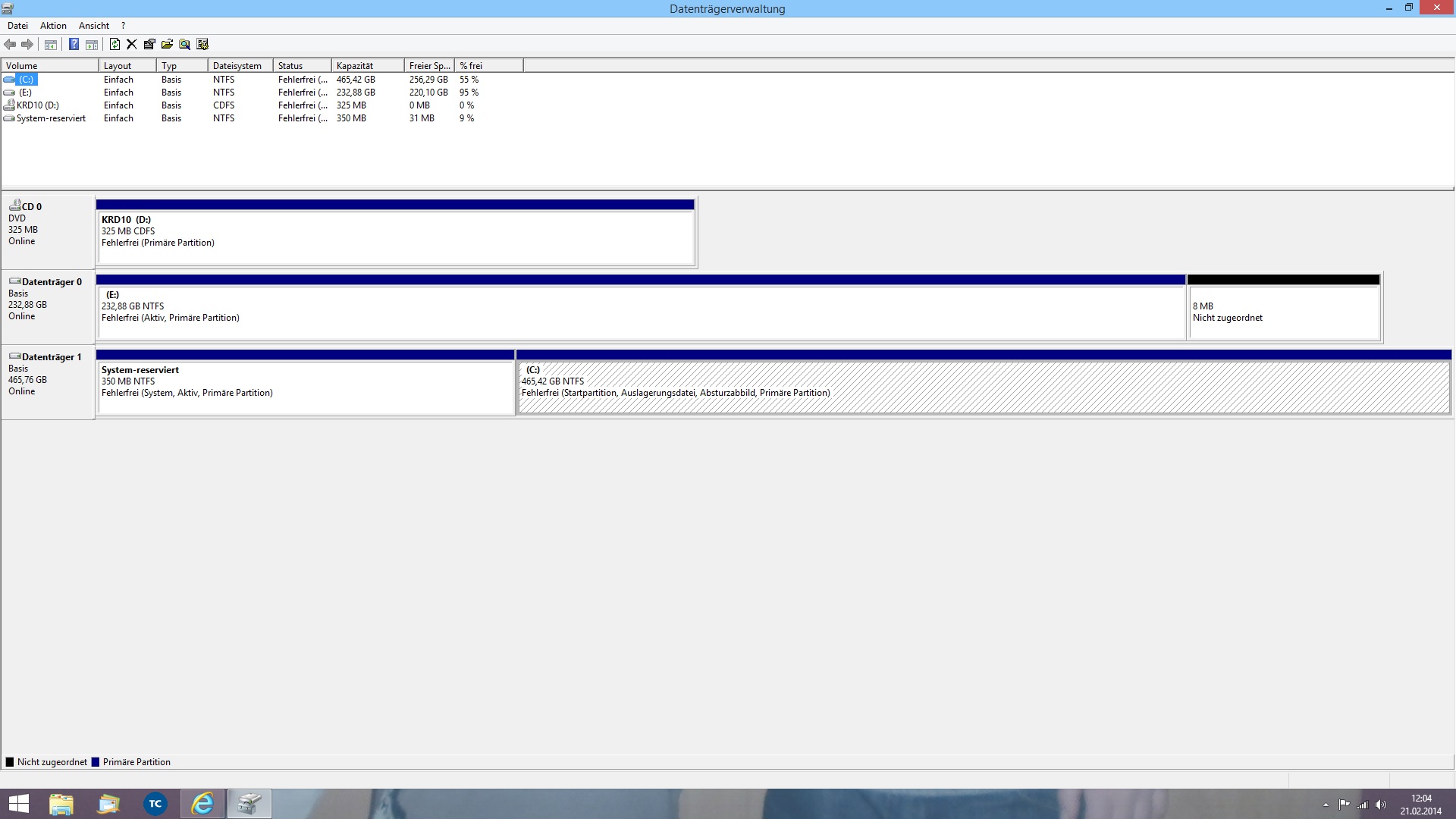Show hidden tray icons arrow

[1326, 805]
